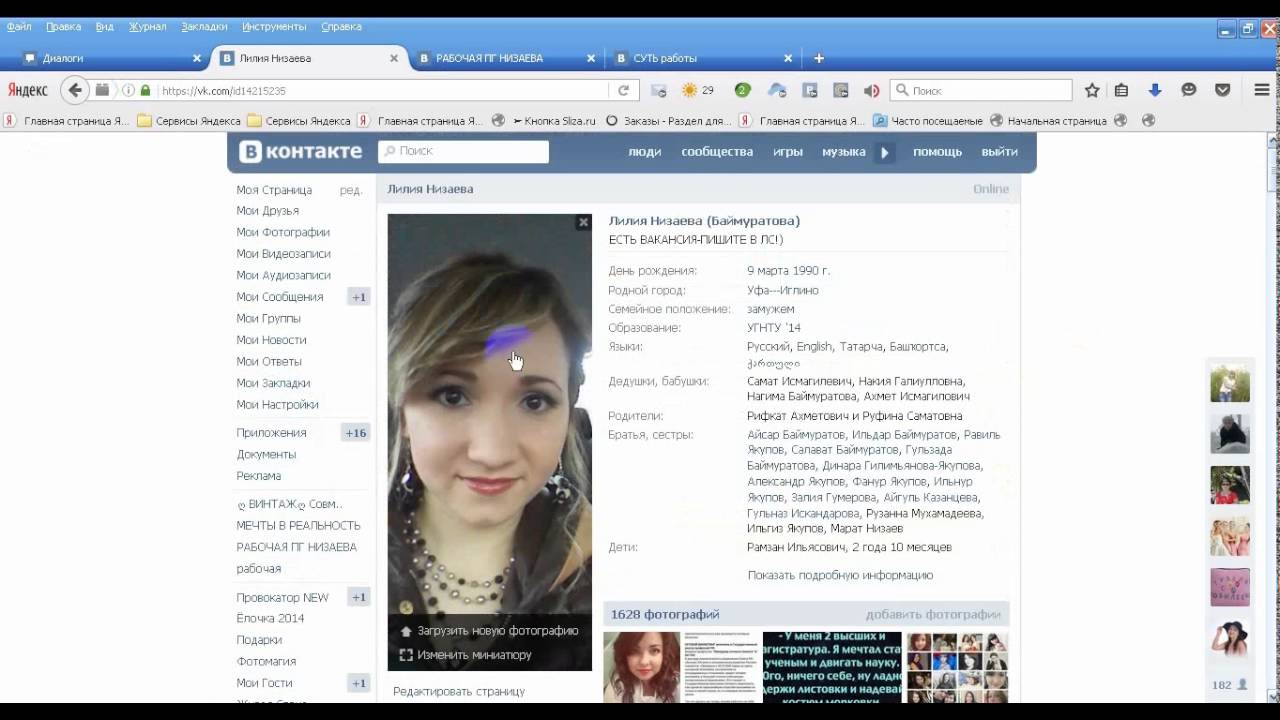Open the Правка menu
This screenshot has width=1280, height=720.
coord(63,26)
